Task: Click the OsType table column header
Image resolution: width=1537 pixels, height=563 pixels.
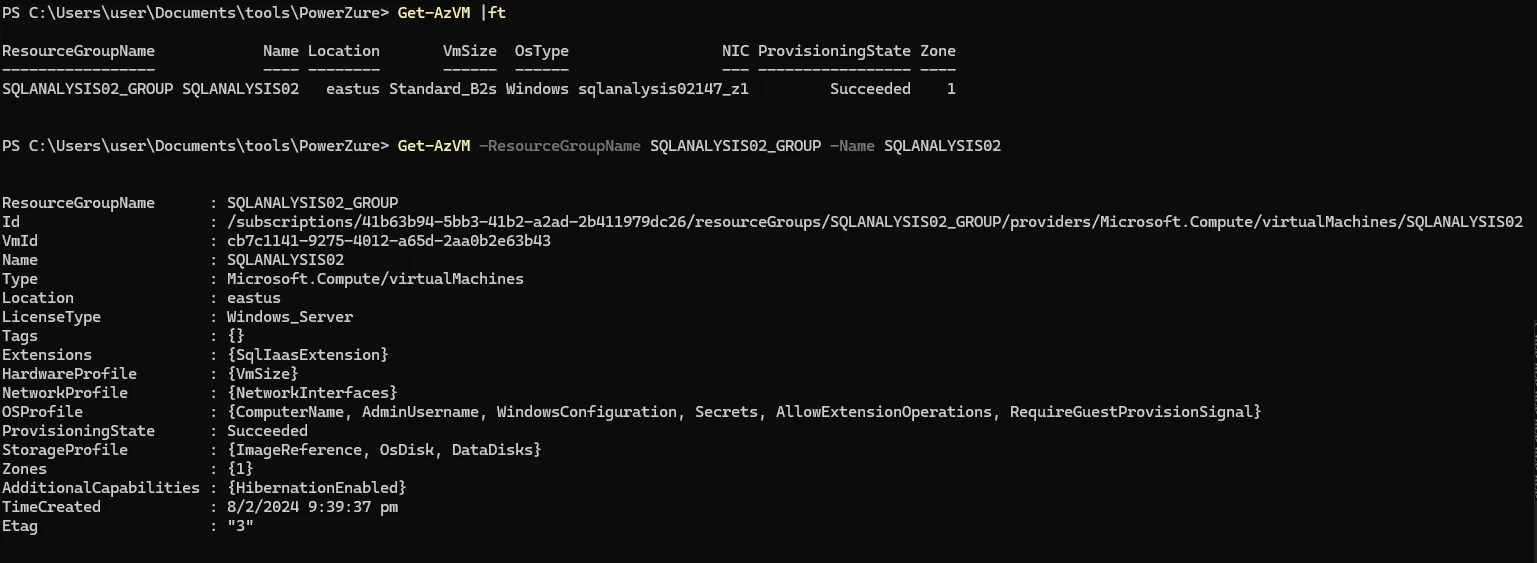Action: pos(541,51)
